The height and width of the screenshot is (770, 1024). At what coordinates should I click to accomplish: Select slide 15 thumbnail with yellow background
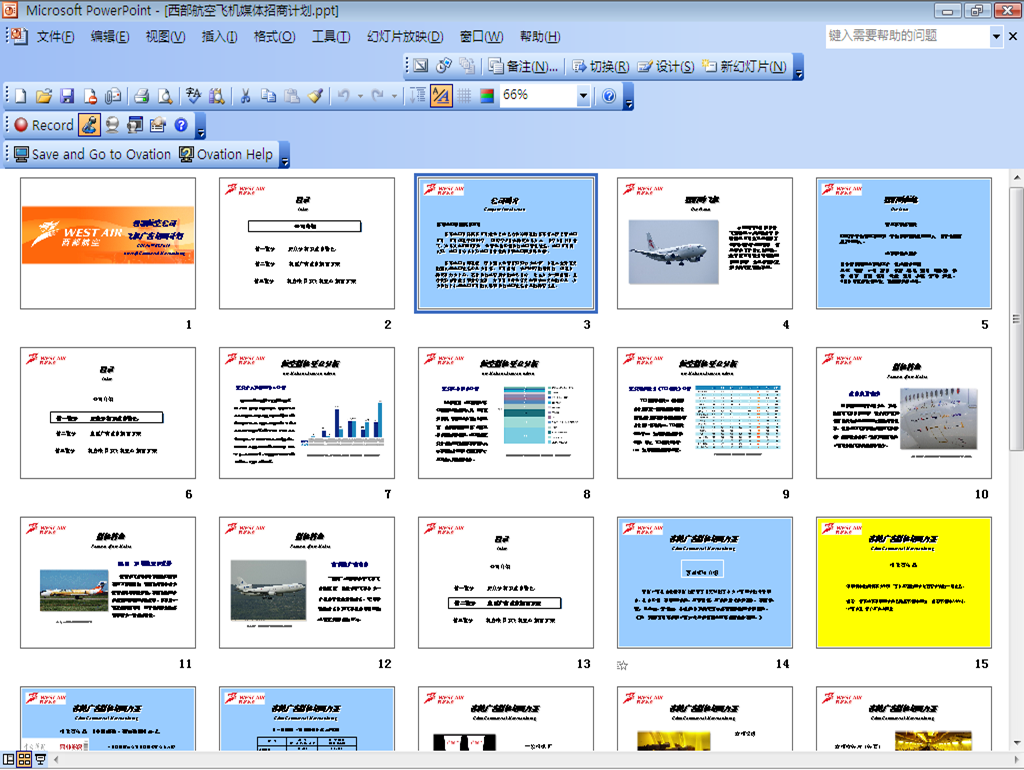[904, 583]
